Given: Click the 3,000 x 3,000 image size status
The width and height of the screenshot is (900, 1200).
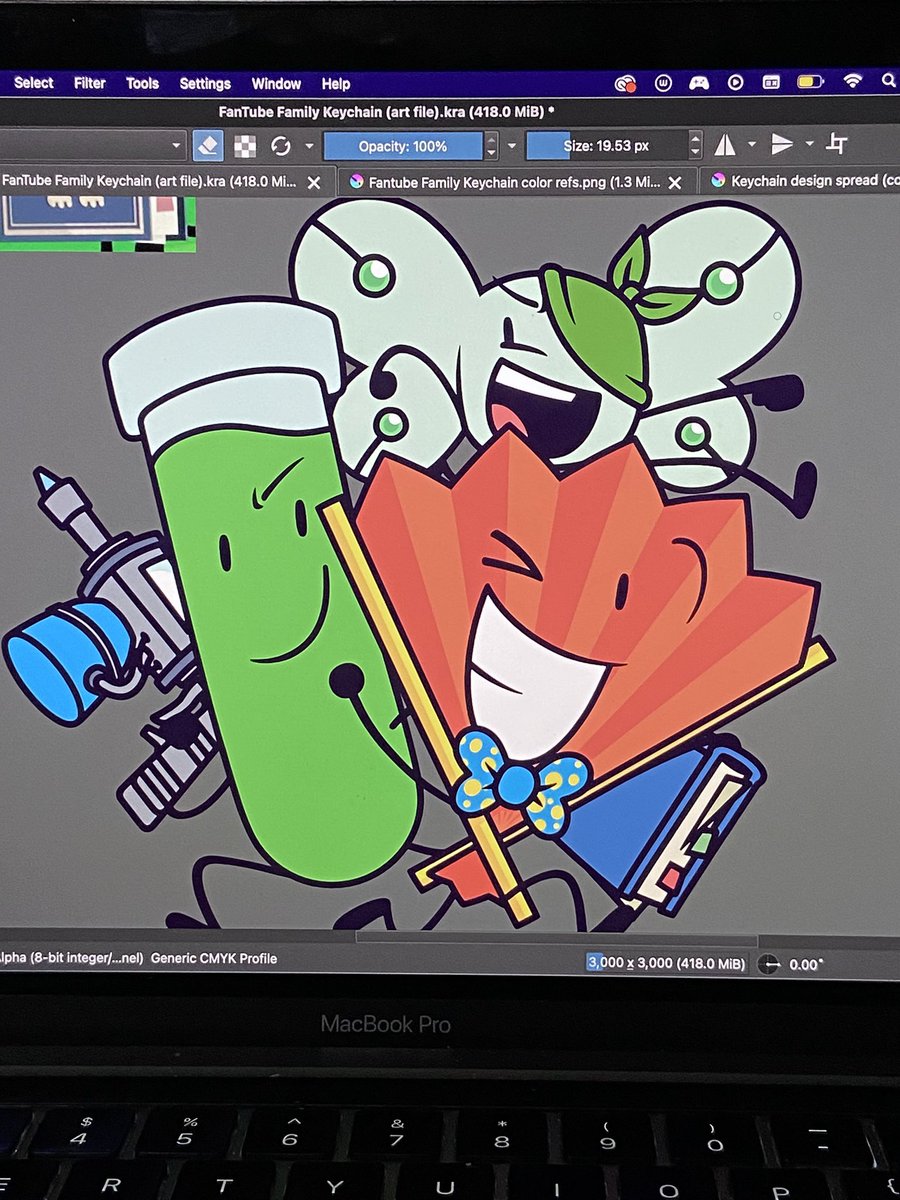Looking at the screenshot, I should click(x=666, y=963).
